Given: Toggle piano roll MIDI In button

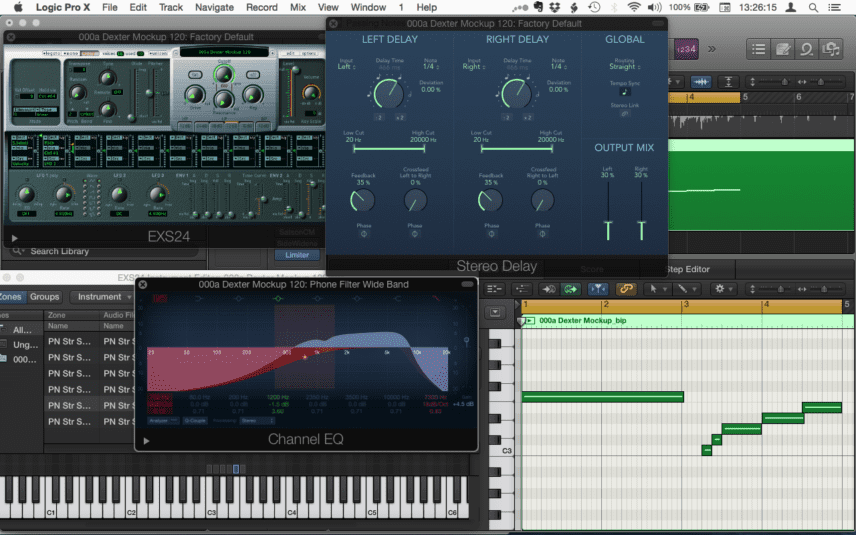Looking at the screenshot, I should 548,289.
